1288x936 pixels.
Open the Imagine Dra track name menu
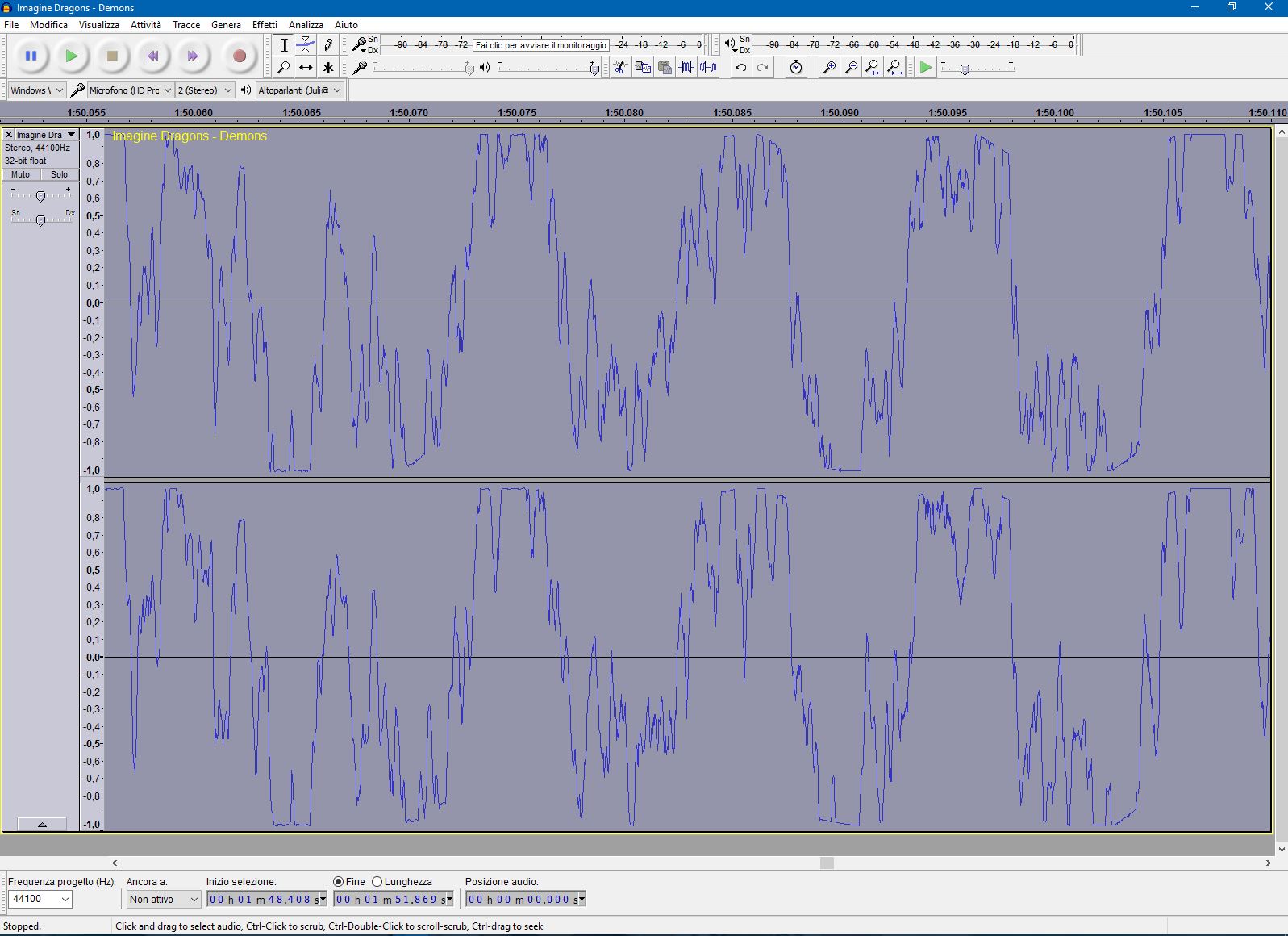click(x=47, y=135)
